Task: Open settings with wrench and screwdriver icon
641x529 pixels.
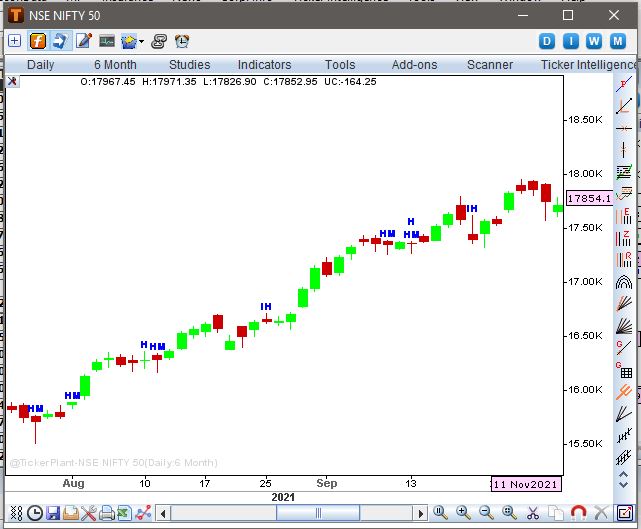Action: tap(88, 513)
